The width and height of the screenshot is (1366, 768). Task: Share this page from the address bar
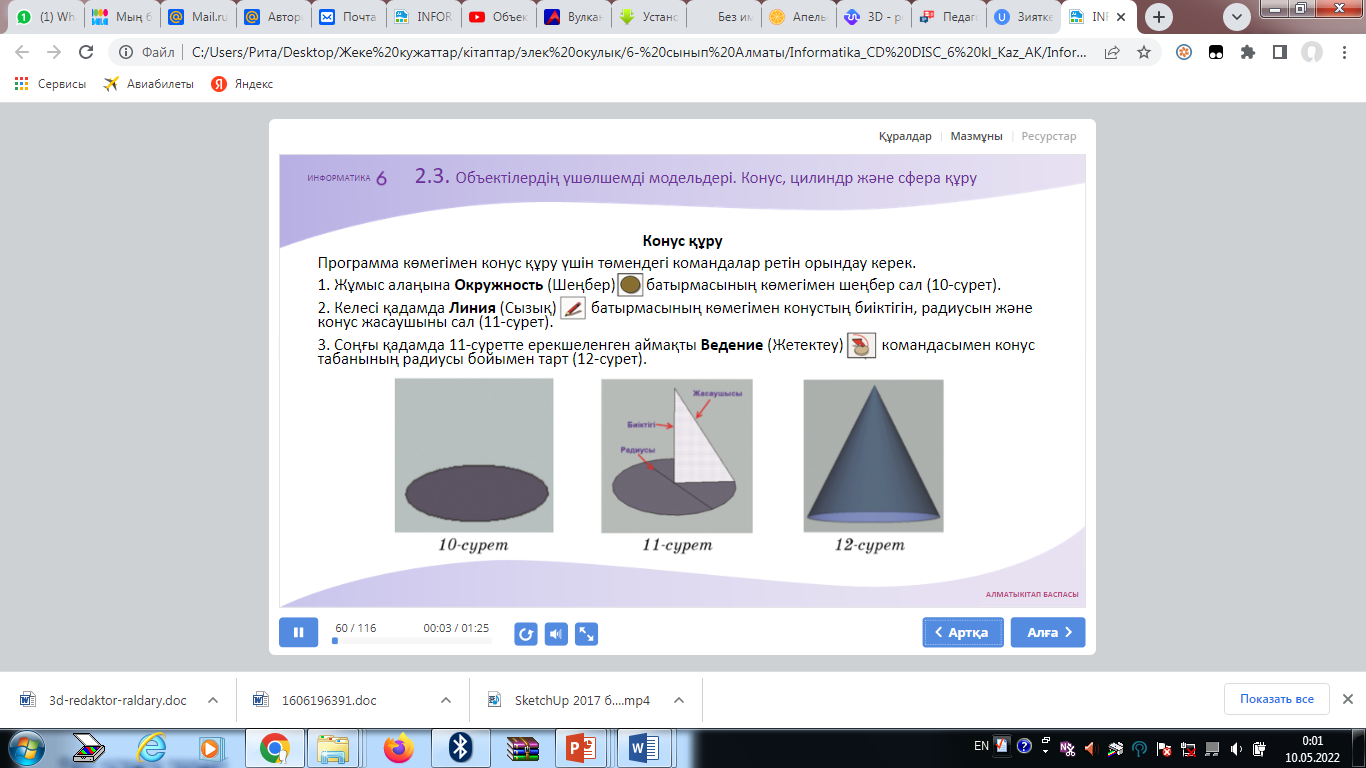pos(1112,52)
